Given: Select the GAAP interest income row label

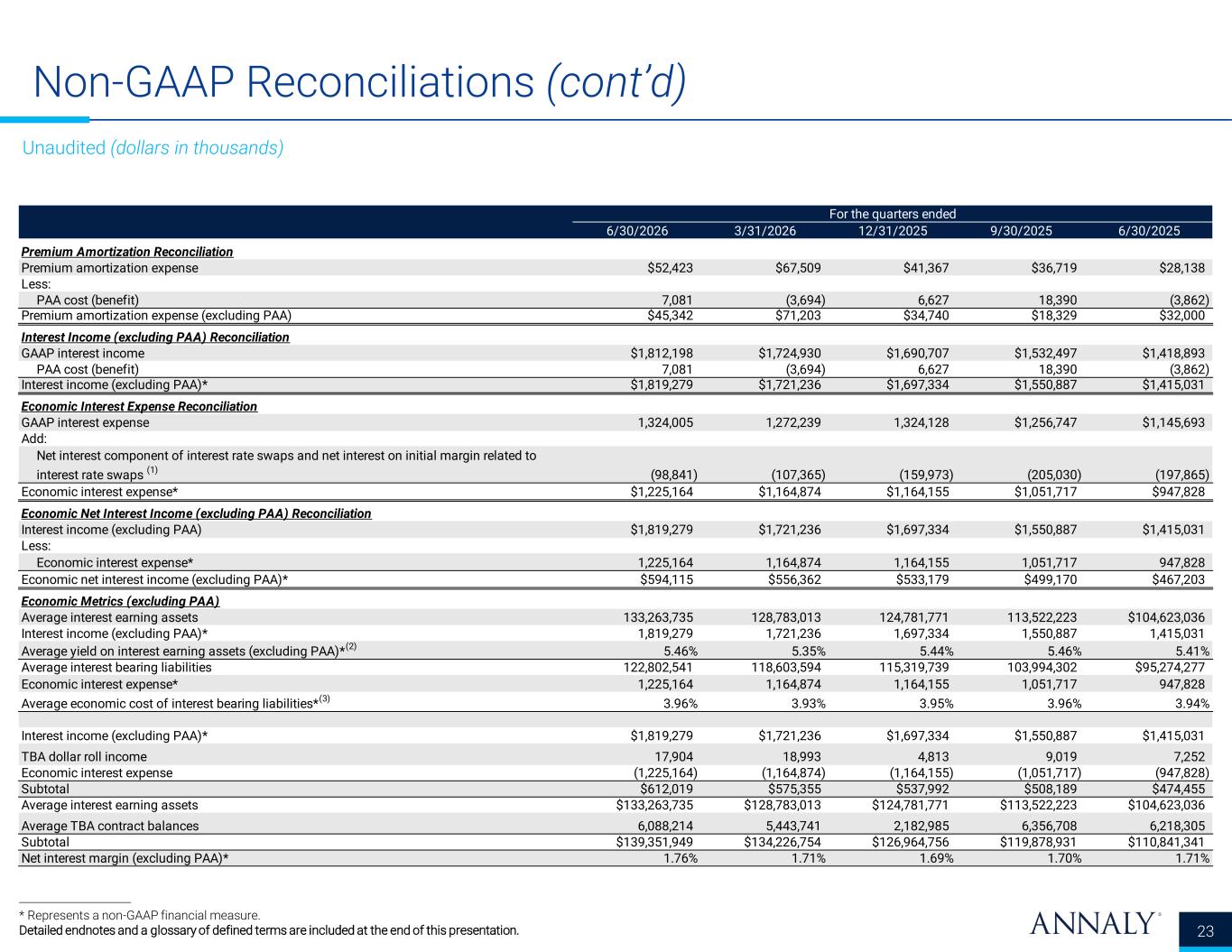Looking at the screenshot, I should (82, 354).
